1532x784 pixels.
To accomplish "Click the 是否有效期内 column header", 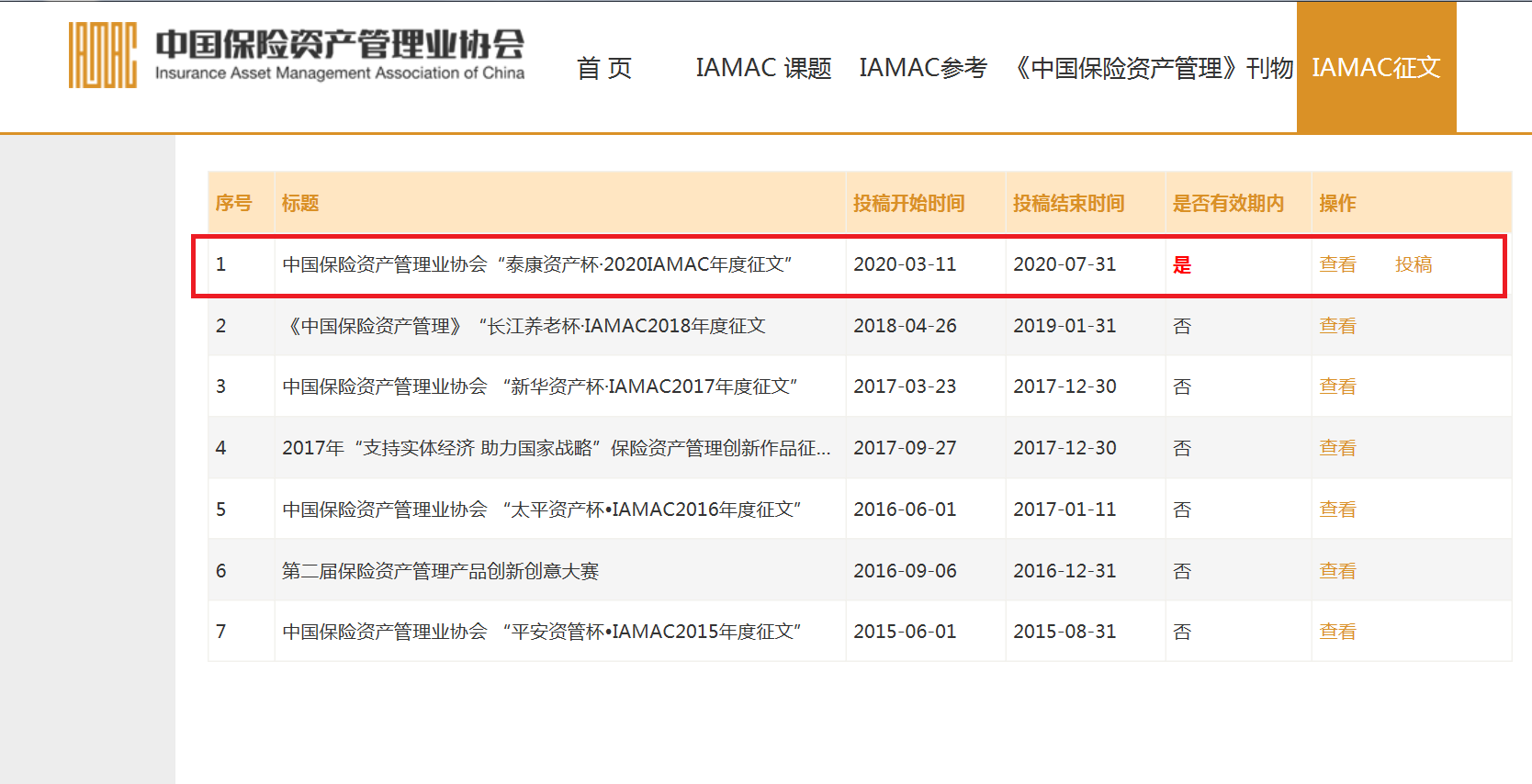I will pos(1227,203).
